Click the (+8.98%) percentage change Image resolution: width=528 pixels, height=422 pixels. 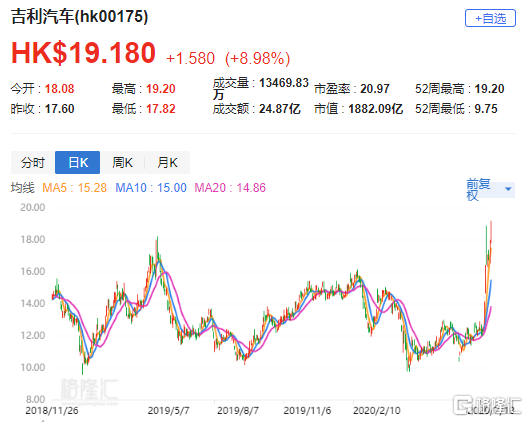pyautogui.click(x=258, y=58)
